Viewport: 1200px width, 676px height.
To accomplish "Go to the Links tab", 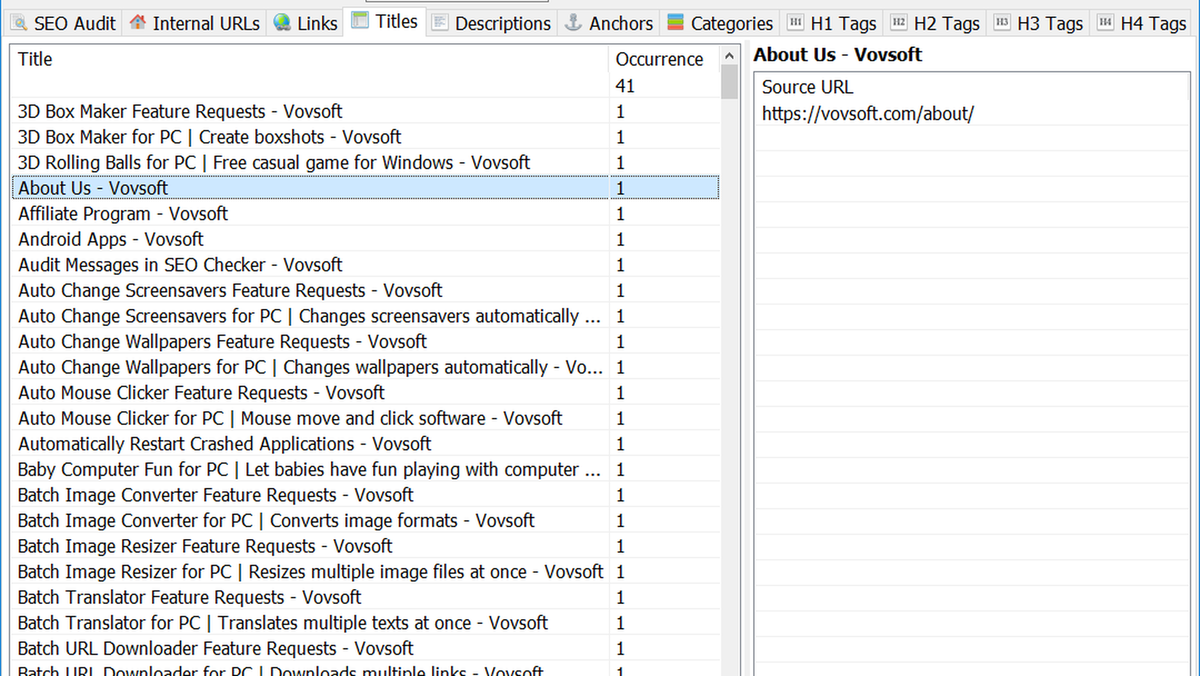I will tap(305, 22).
